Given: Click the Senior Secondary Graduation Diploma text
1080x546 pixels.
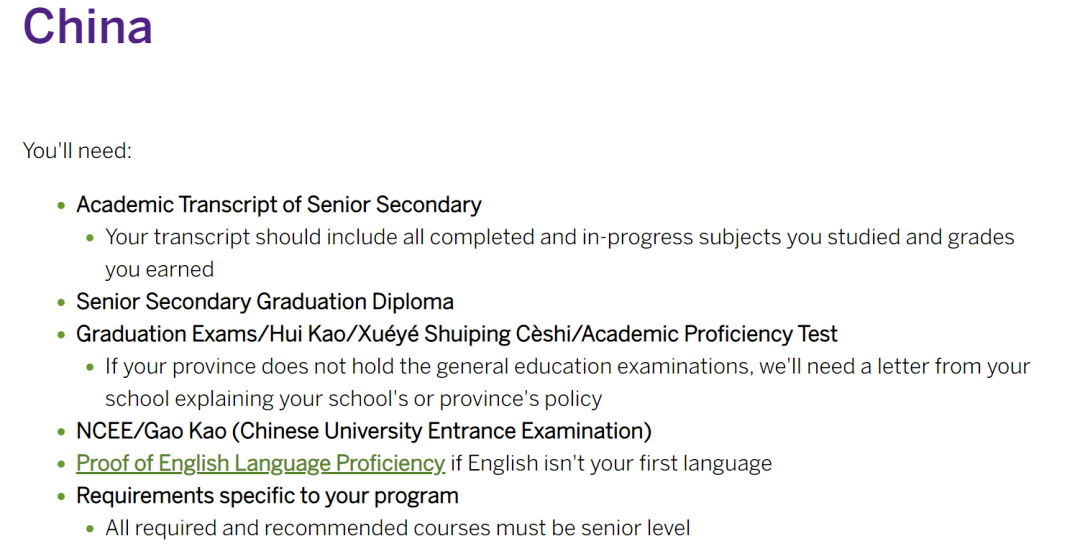Looking at the screenshot, I should (265, 302).
